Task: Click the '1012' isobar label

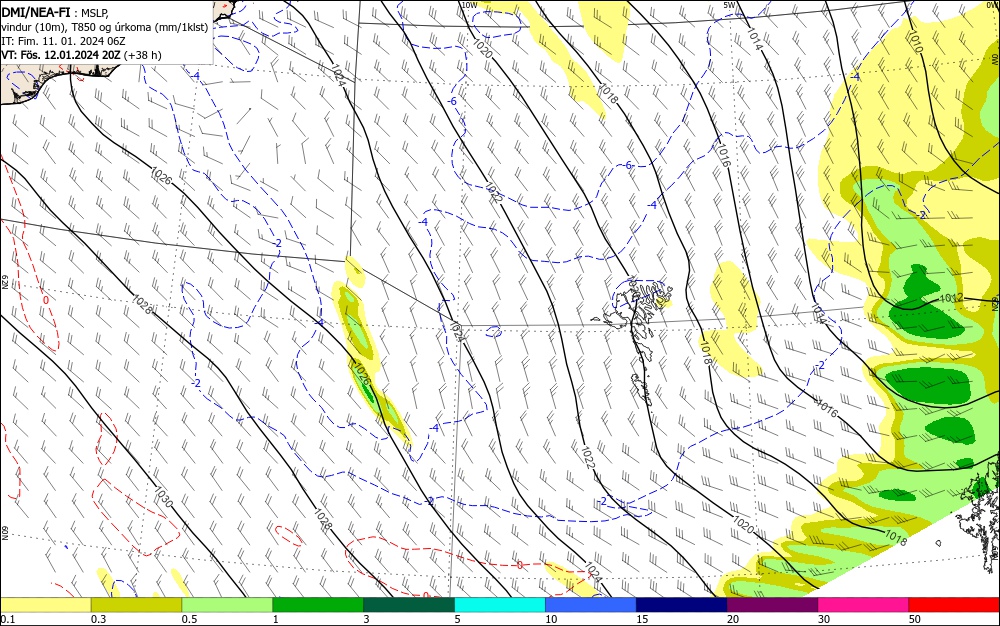Action: [952, 298]
